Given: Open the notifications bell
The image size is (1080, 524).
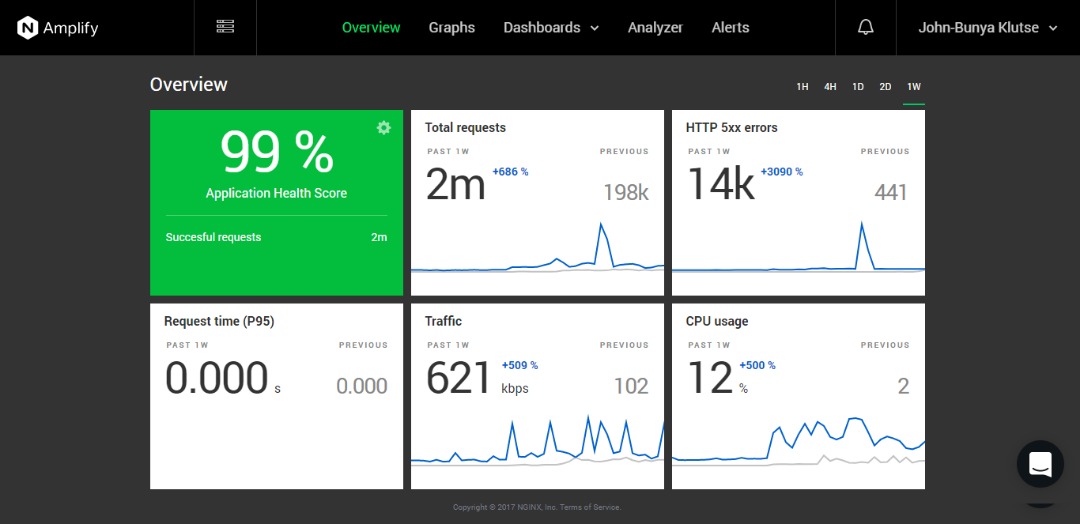Looking at the screenshot, I should 866,28.
